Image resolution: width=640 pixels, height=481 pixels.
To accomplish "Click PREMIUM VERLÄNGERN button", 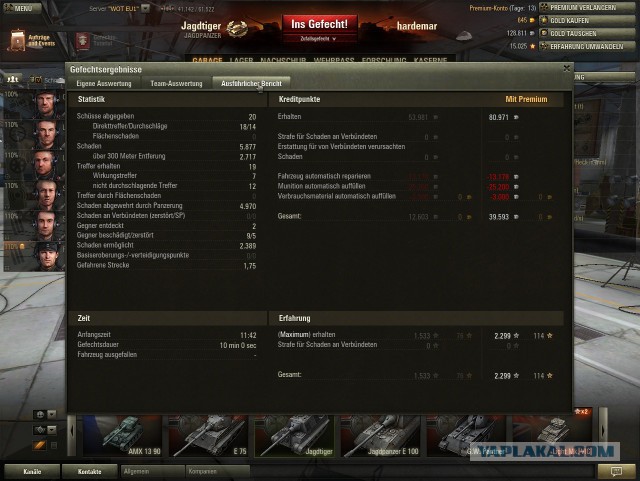I will click(587, 7).
